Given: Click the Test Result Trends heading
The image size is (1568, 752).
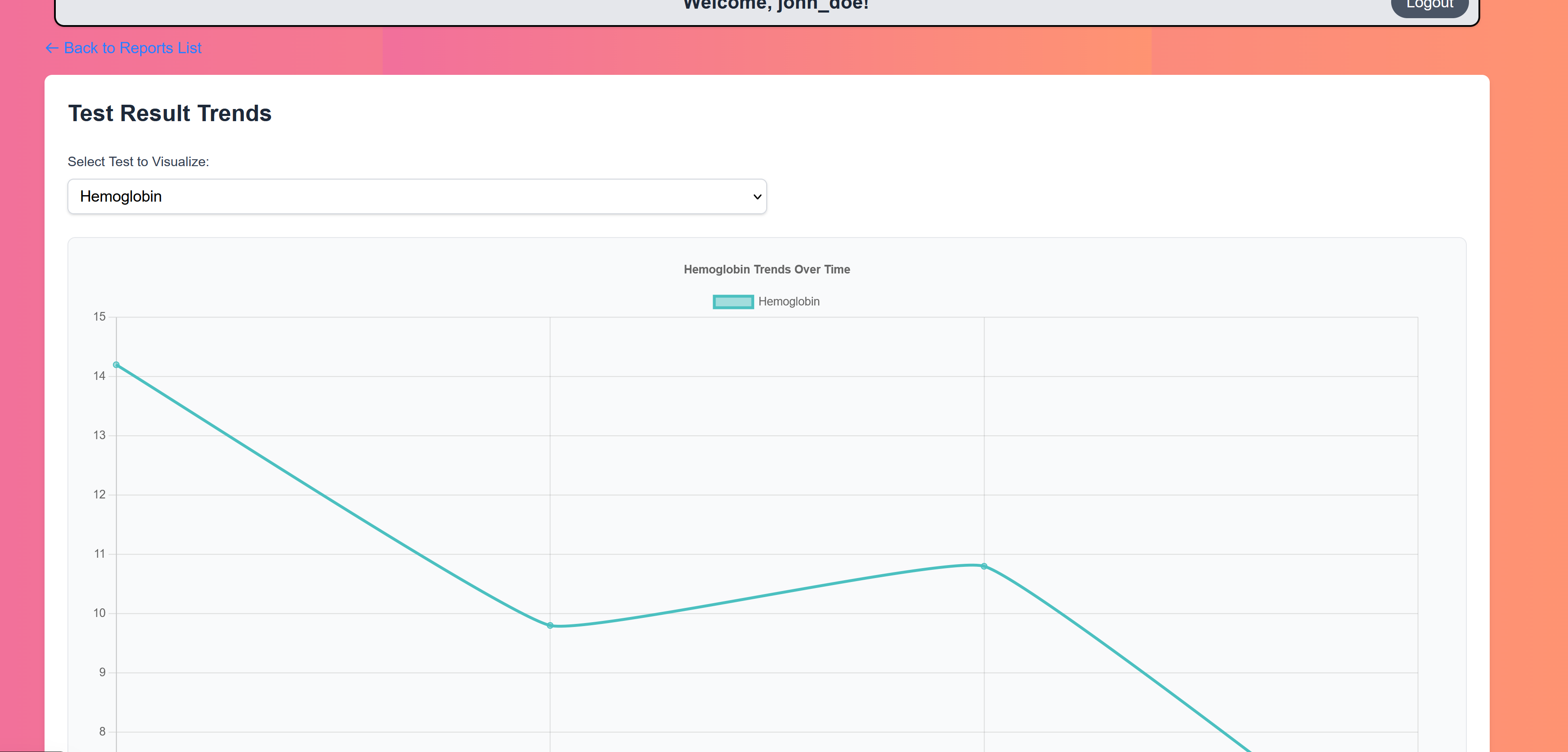Looking at the screenshot, I should pyautogui.click(x=170, y=113).
